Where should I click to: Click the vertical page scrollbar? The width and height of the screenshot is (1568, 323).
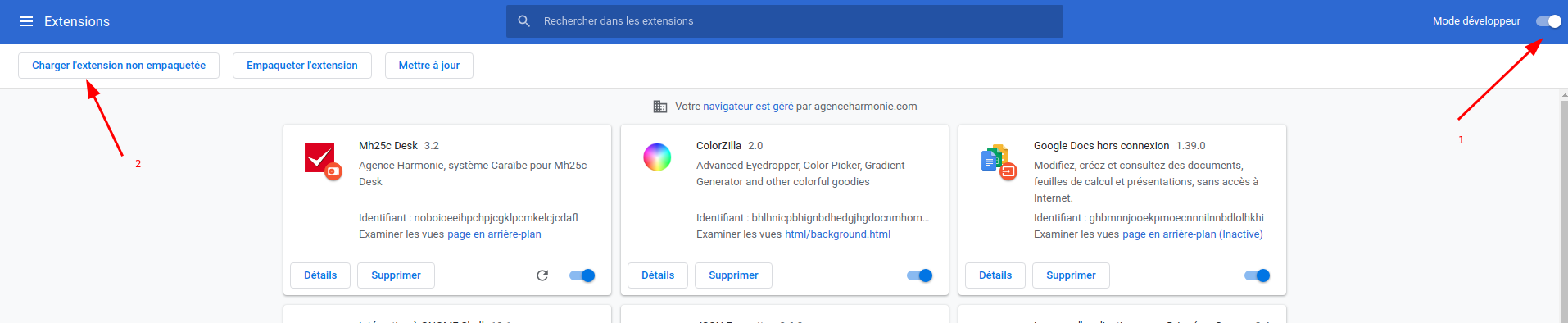(1563, 205)
